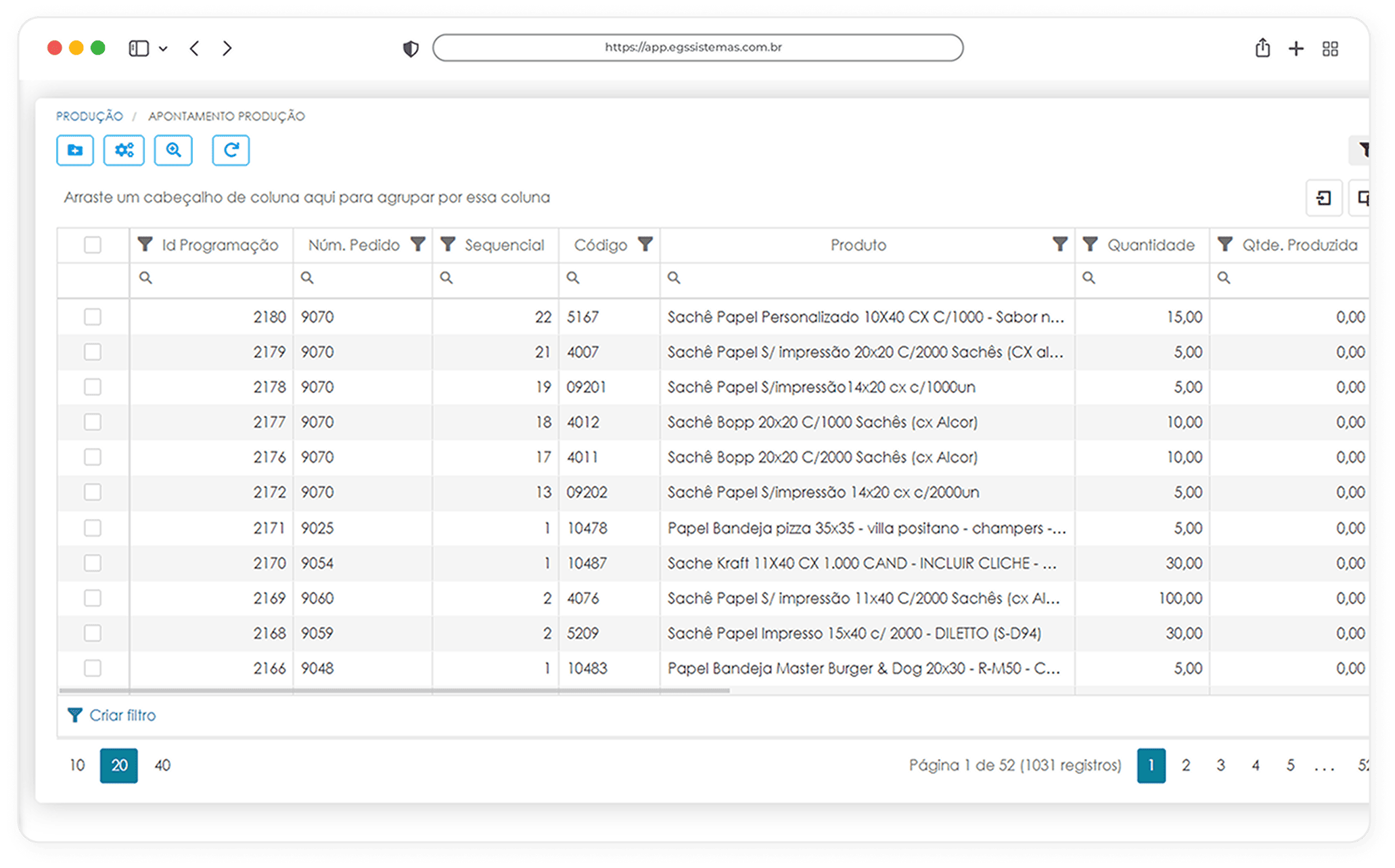Open the gears settings toolbar button
This screenshot has height=868, width=1395.
(124, 150)
